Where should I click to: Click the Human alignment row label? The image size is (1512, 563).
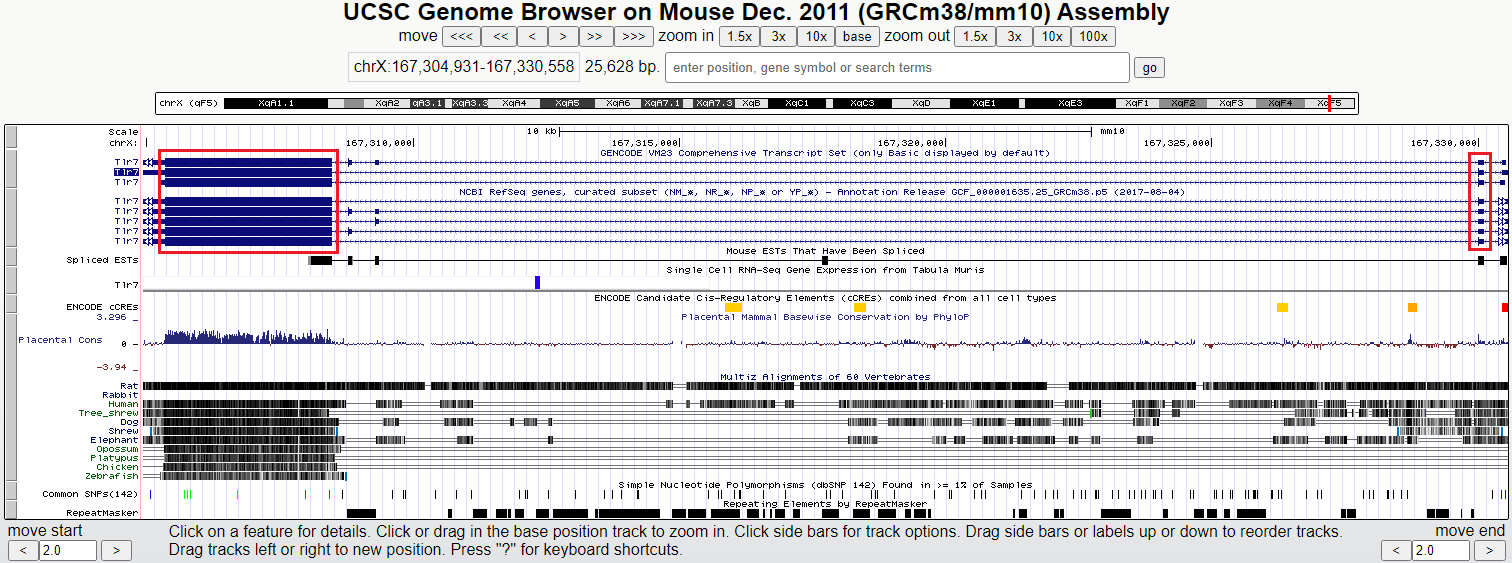coord(123,404)
